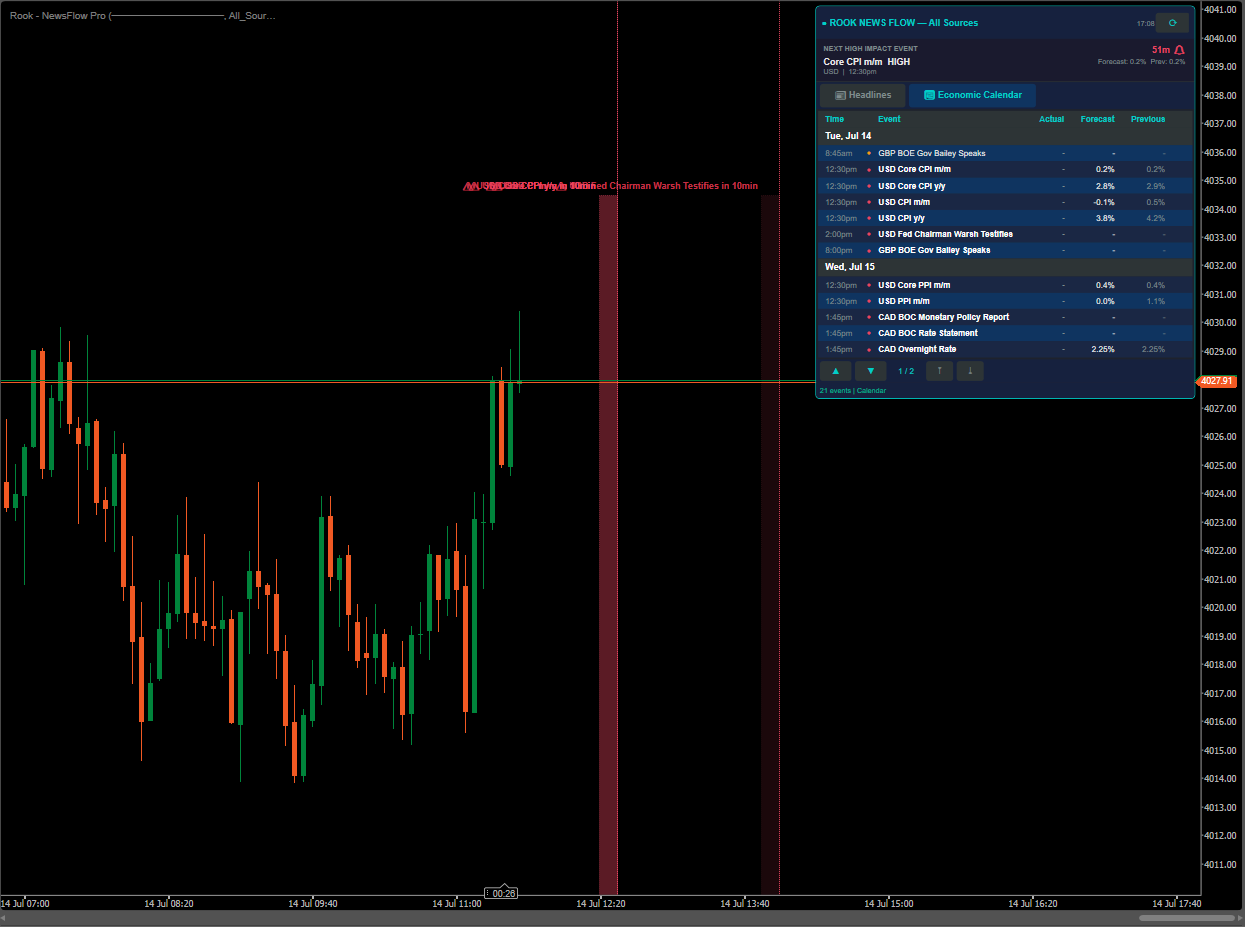This screenshot has width=1245, height=927.
Task: Click the 00:26 candle countdown label
Action: (503, 893)
